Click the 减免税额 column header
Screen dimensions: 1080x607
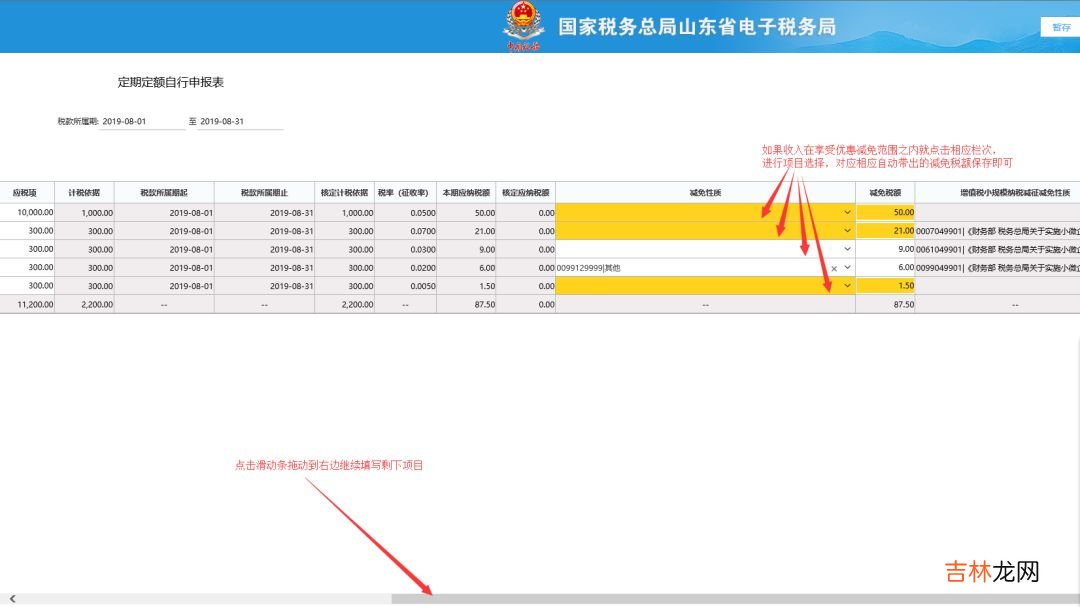pyautogui.click(x=885, y=193)
